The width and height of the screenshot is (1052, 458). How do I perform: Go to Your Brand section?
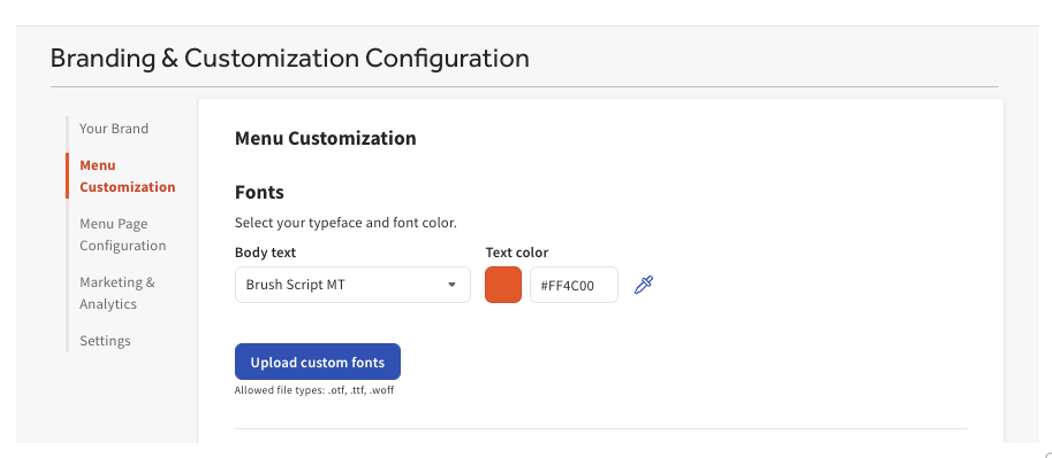coord(114,129)
